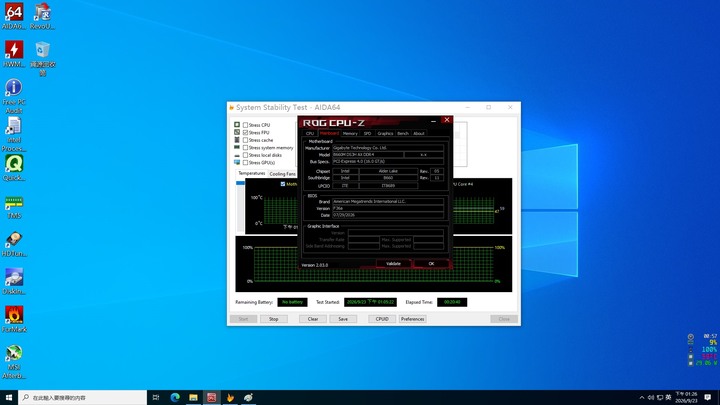This screenshot has height=405, width=720.
Task: Click the Test Started timestamp box
Action: pos(370,302)
